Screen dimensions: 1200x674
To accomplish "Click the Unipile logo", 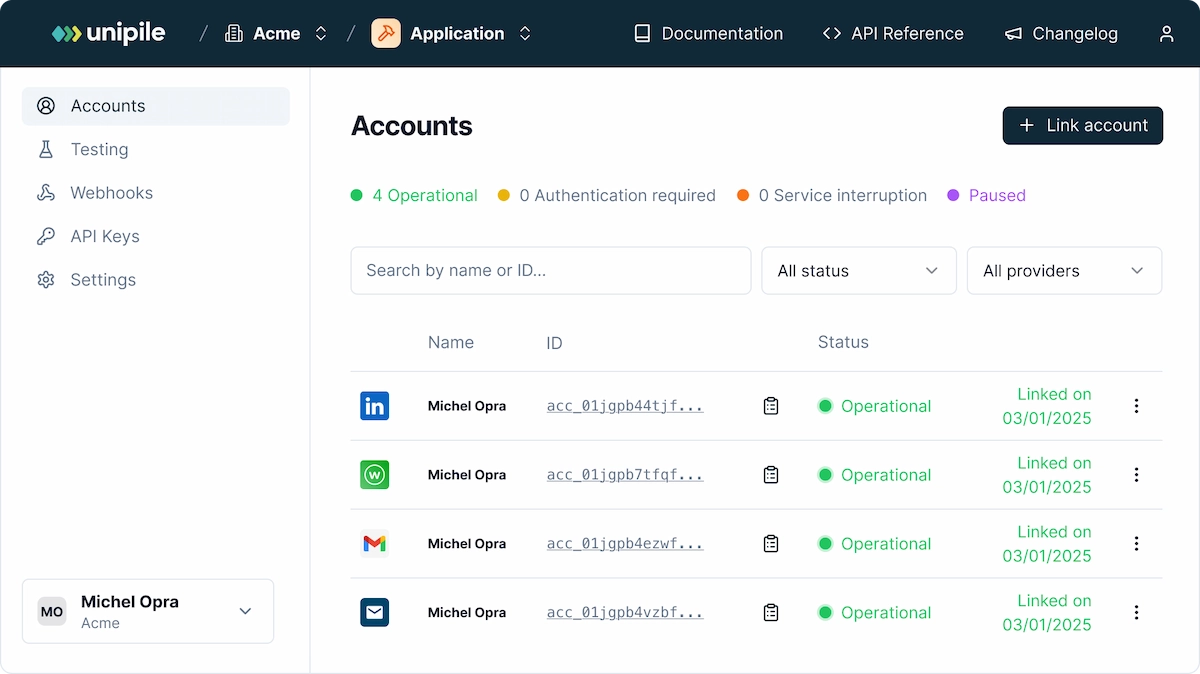I will click(x=109, y=34).
